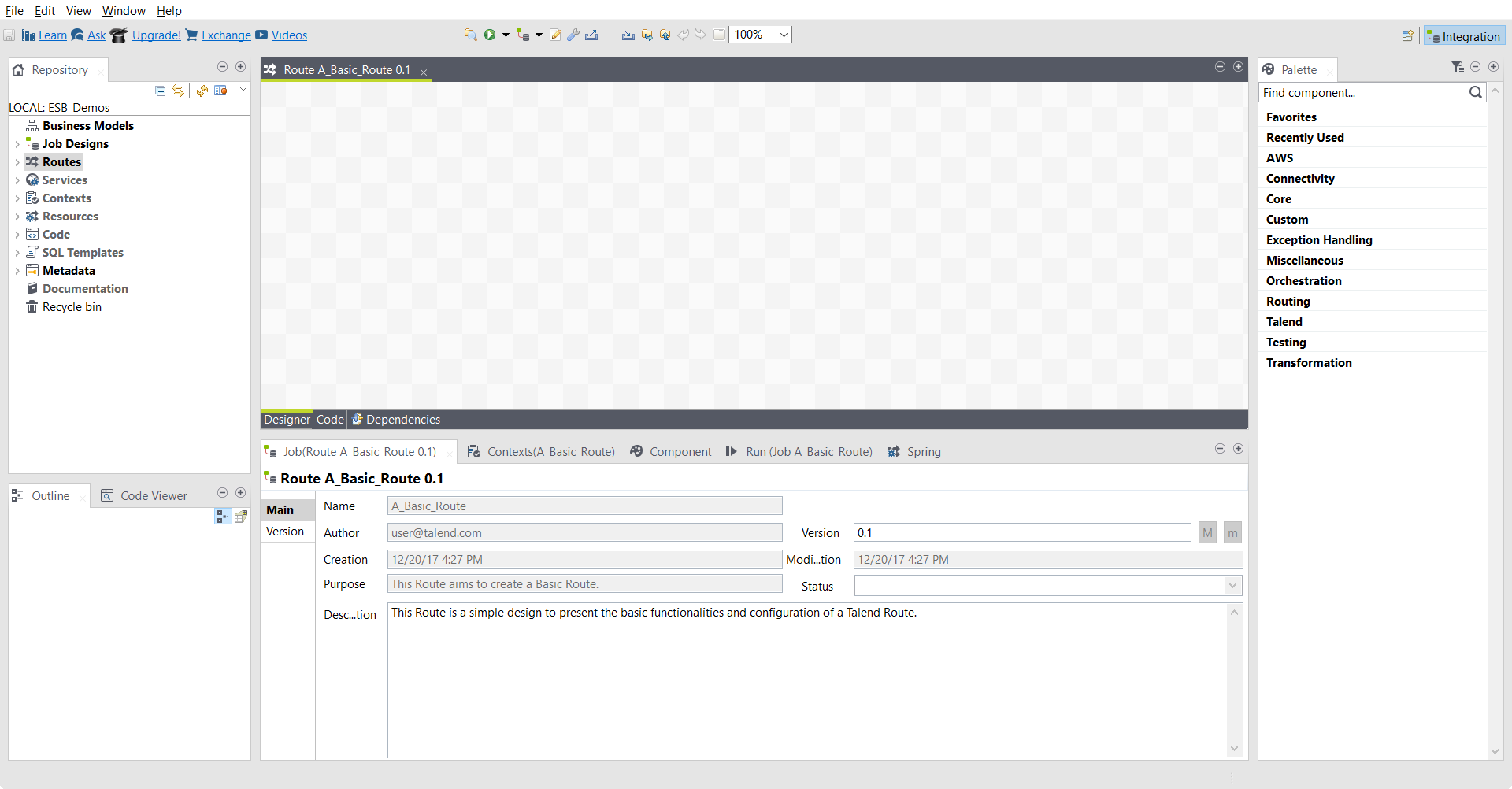Screen dimensions: 1512x789
Task: Open the dropdown arrow beside the Run icon
Action: click(x=506, y=35)
